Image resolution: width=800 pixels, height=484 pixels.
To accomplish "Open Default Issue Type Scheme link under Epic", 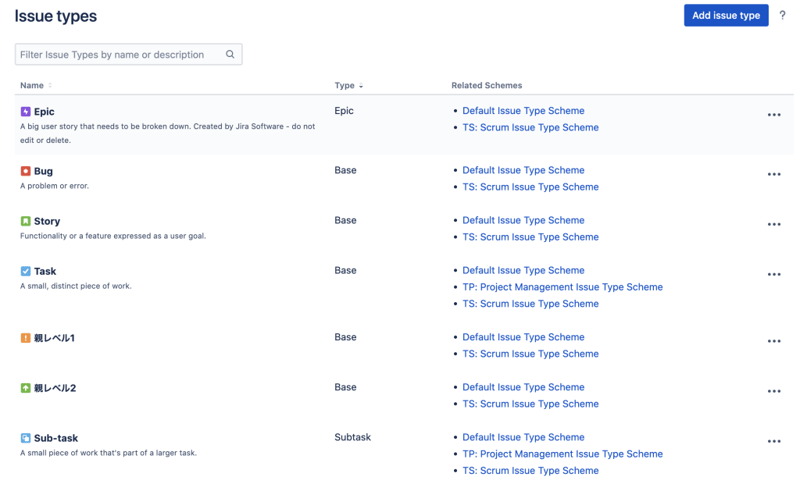I will (523, 111).
